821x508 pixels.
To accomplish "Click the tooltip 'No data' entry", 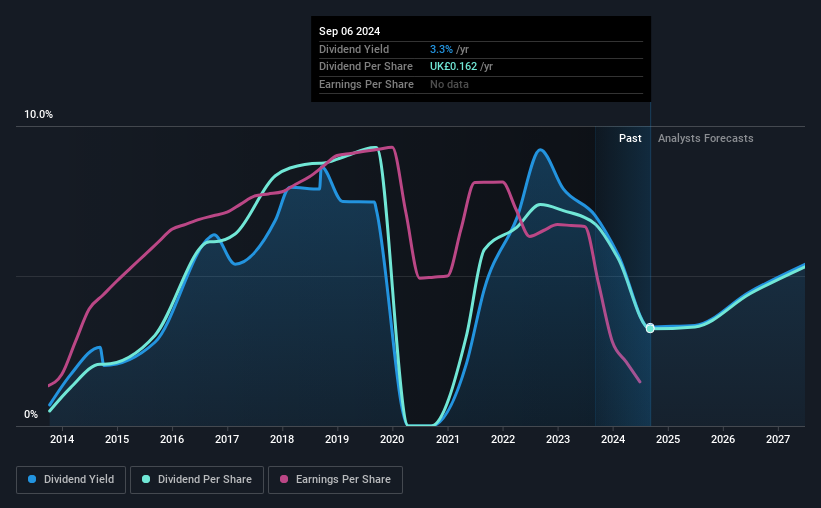I will pos(449,84).
